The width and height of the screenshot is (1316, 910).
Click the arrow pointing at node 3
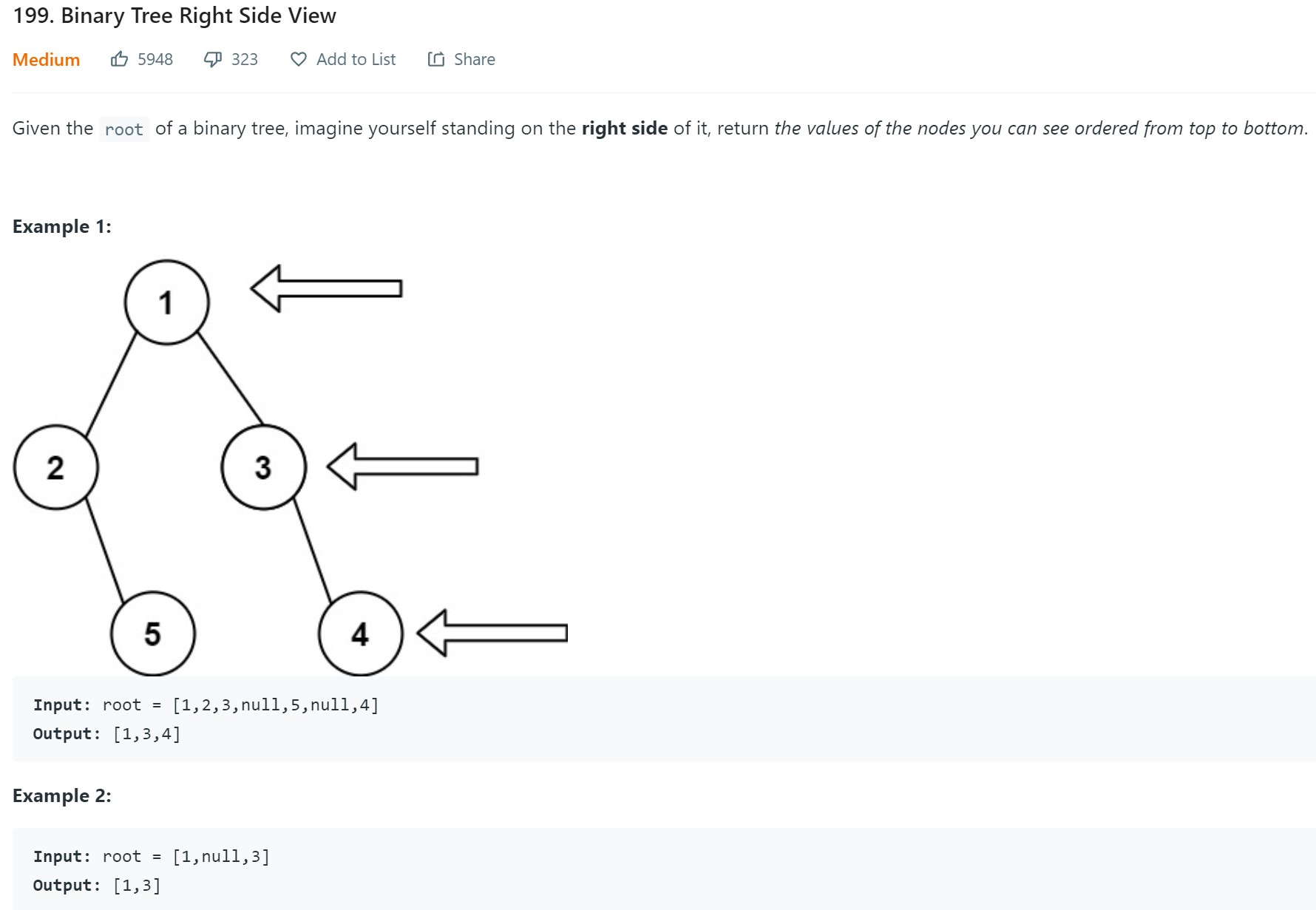[403, 466]
